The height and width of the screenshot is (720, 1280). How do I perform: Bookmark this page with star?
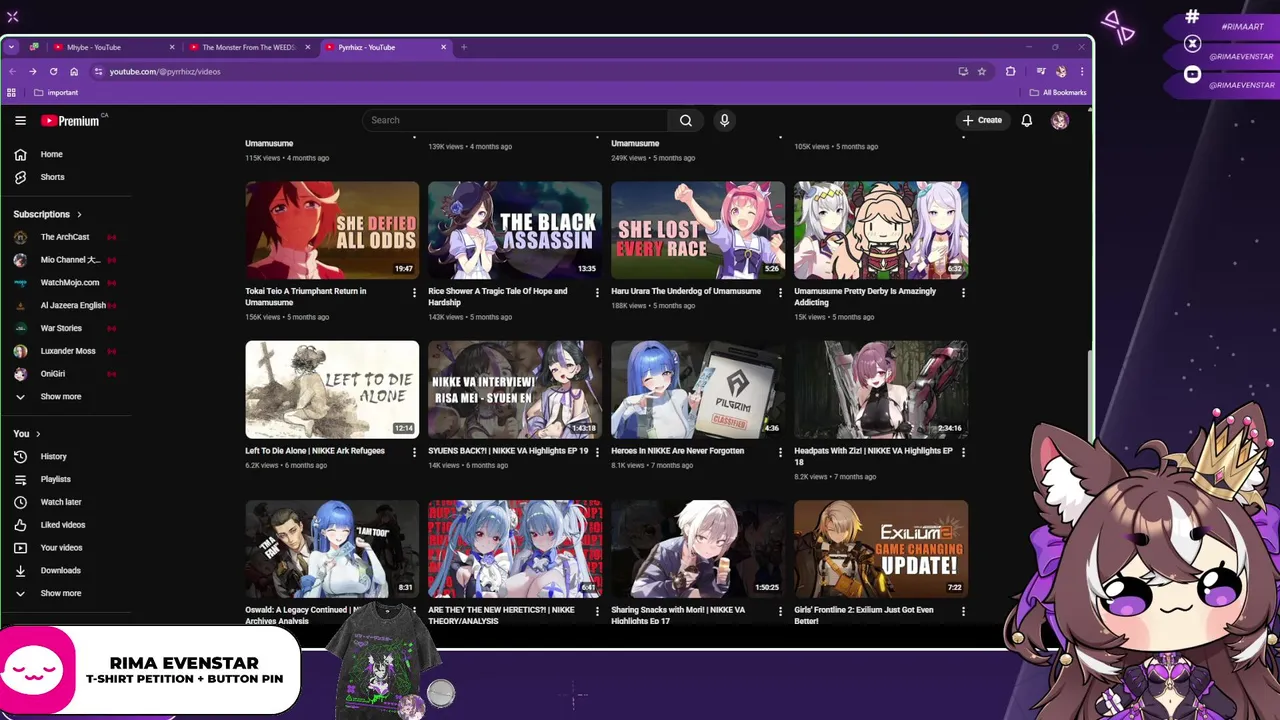tap(982, 72)
